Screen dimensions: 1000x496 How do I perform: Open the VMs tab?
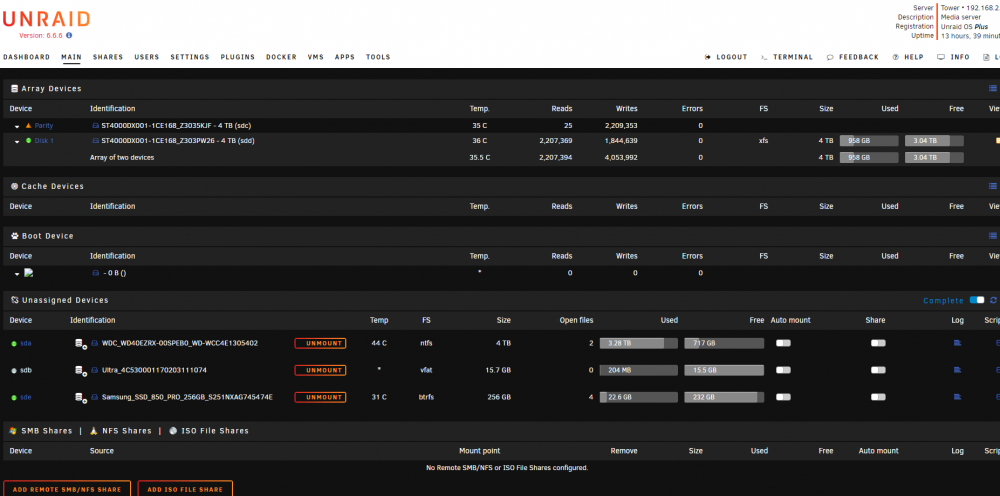[316, 57]
